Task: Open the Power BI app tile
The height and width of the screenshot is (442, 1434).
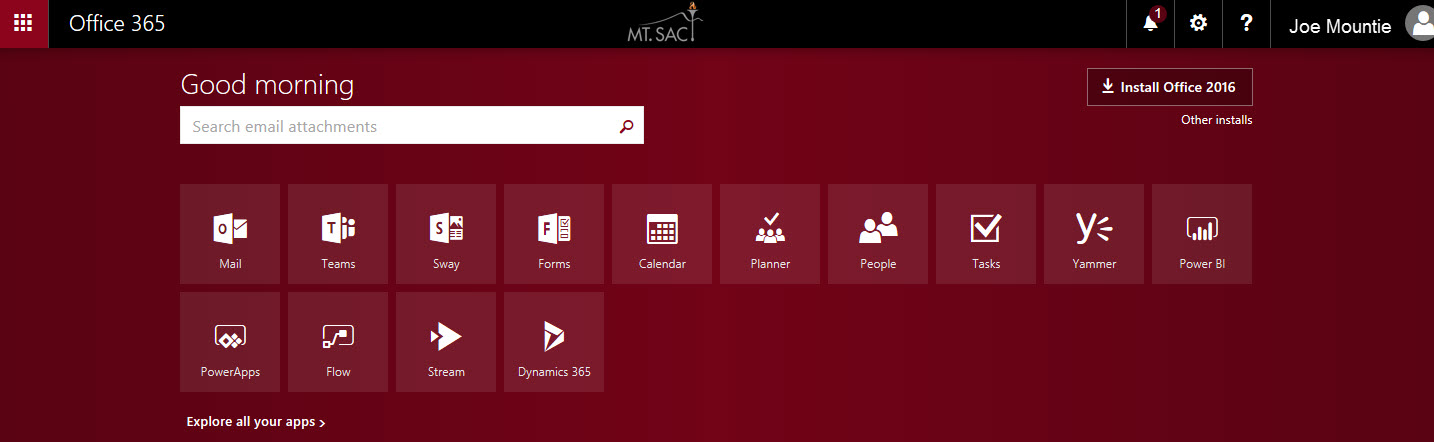Action: click(x=1202, y=234)
